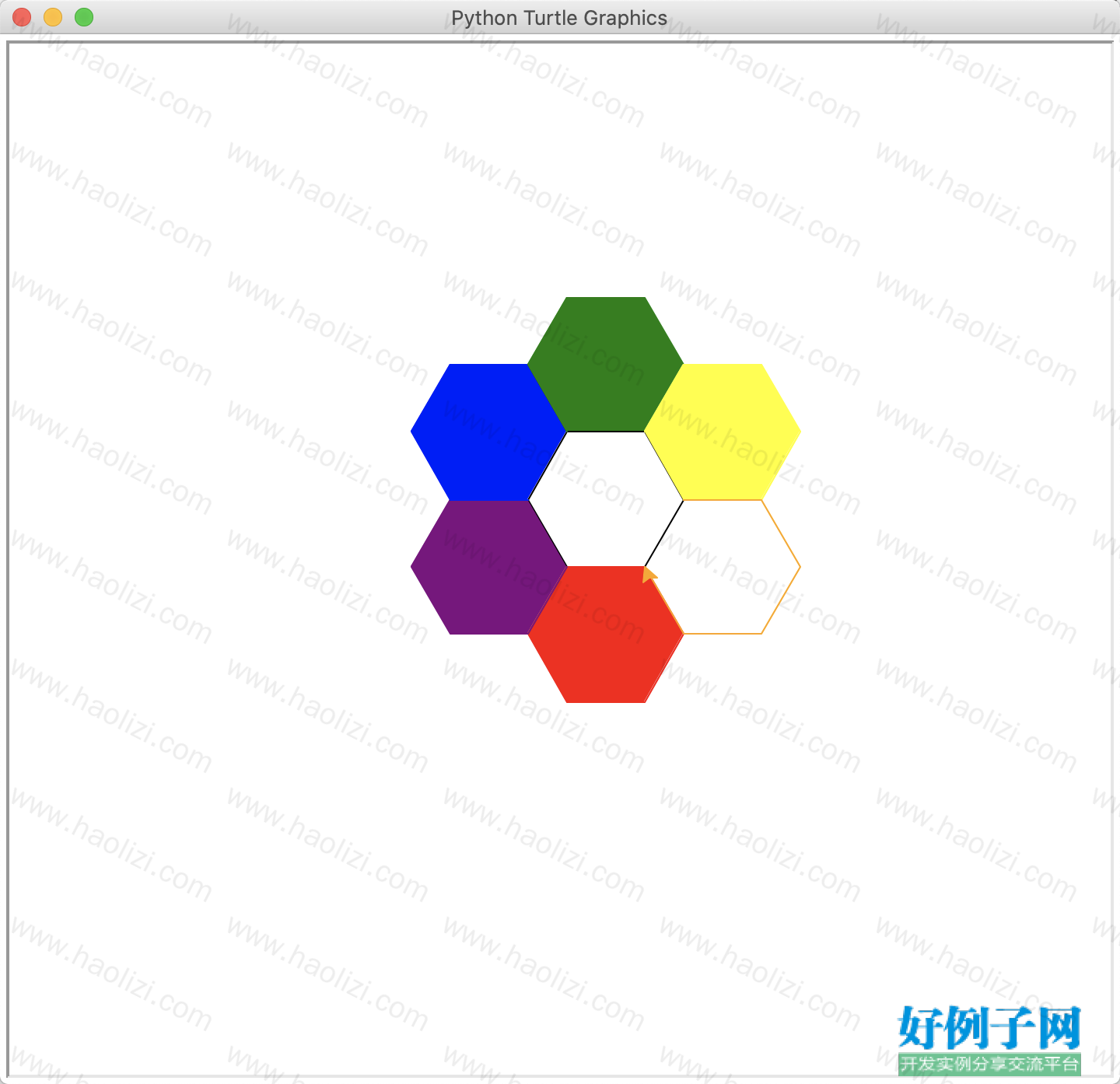Click the blue filled hexagon

(x=488, y=432)
